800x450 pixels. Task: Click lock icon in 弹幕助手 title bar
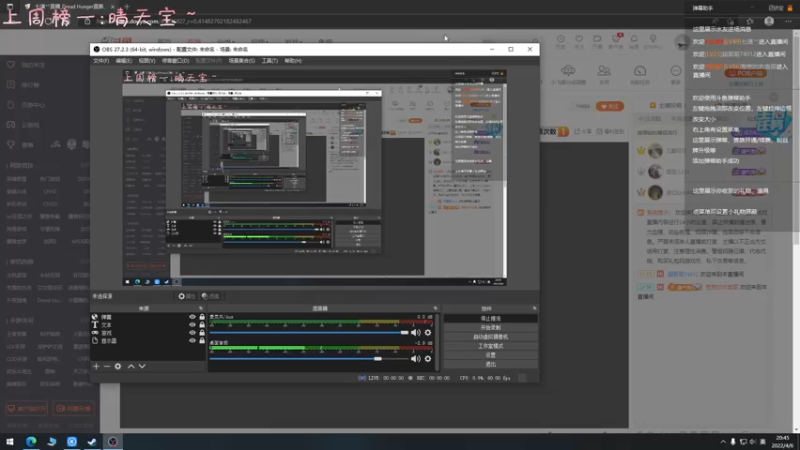point(790,8)
